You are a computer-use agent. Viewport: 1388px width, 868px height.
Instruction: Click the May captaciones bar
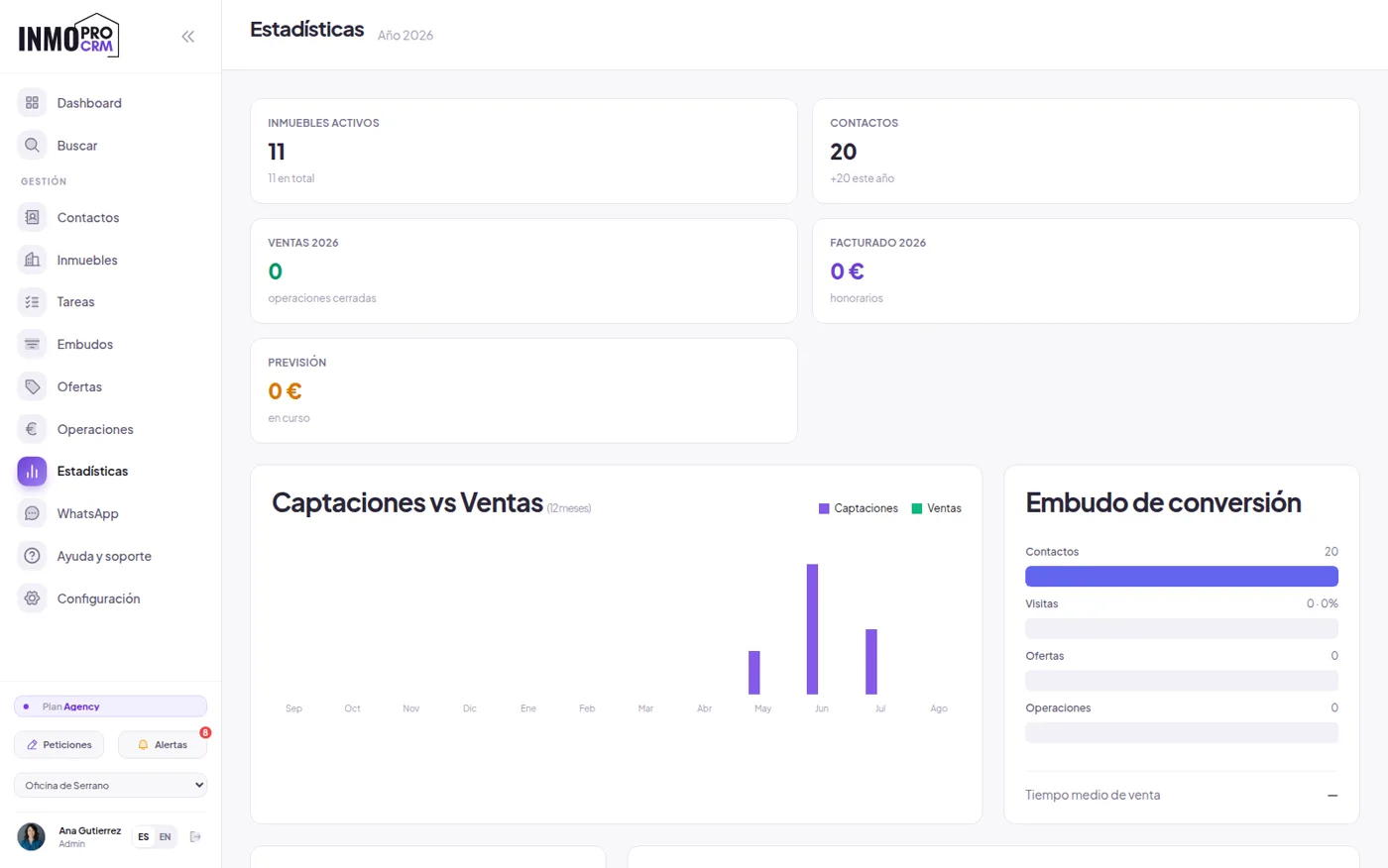(x=754, y=673)
